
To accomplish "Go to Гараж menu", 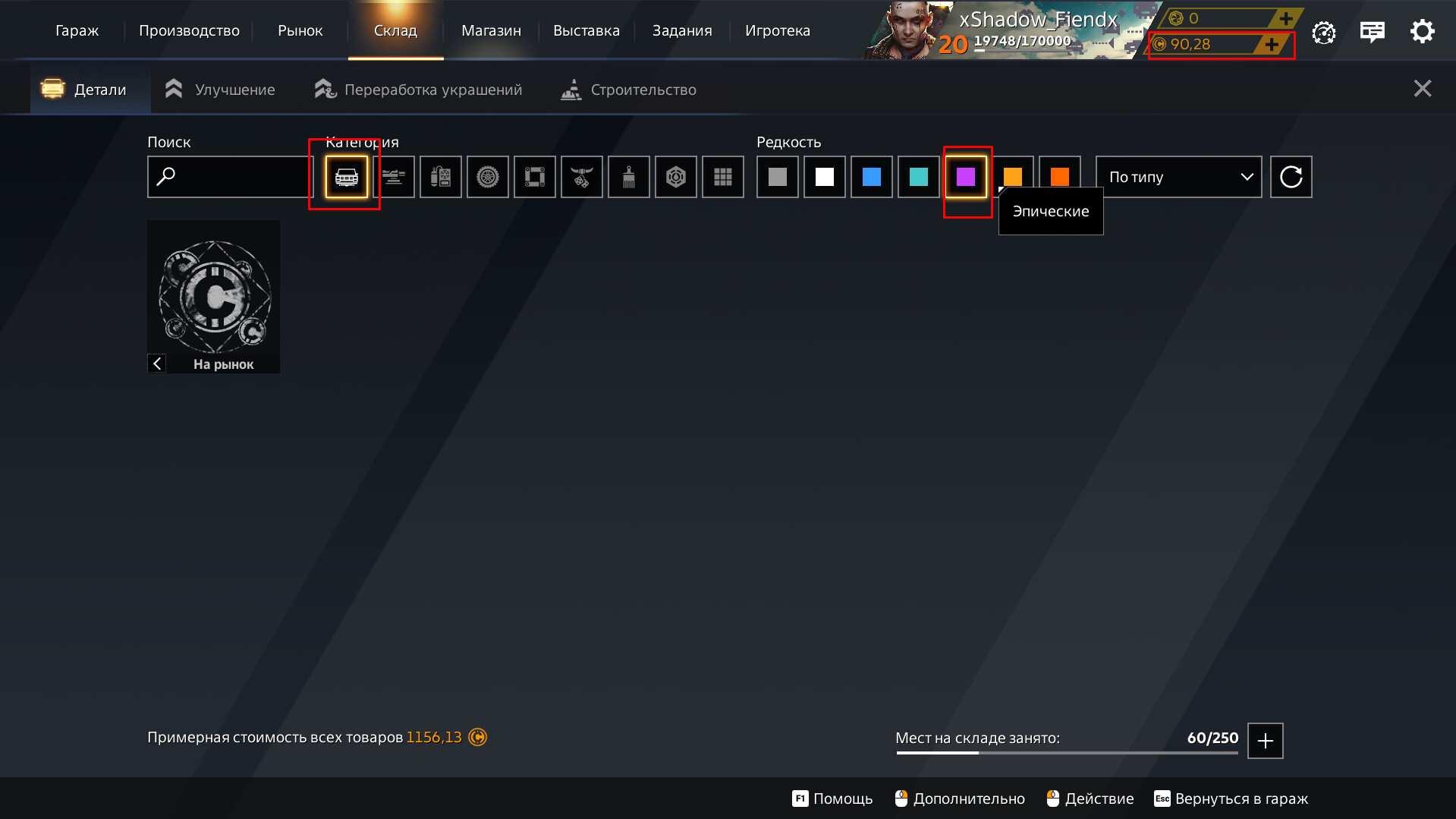I will point(77,31).
